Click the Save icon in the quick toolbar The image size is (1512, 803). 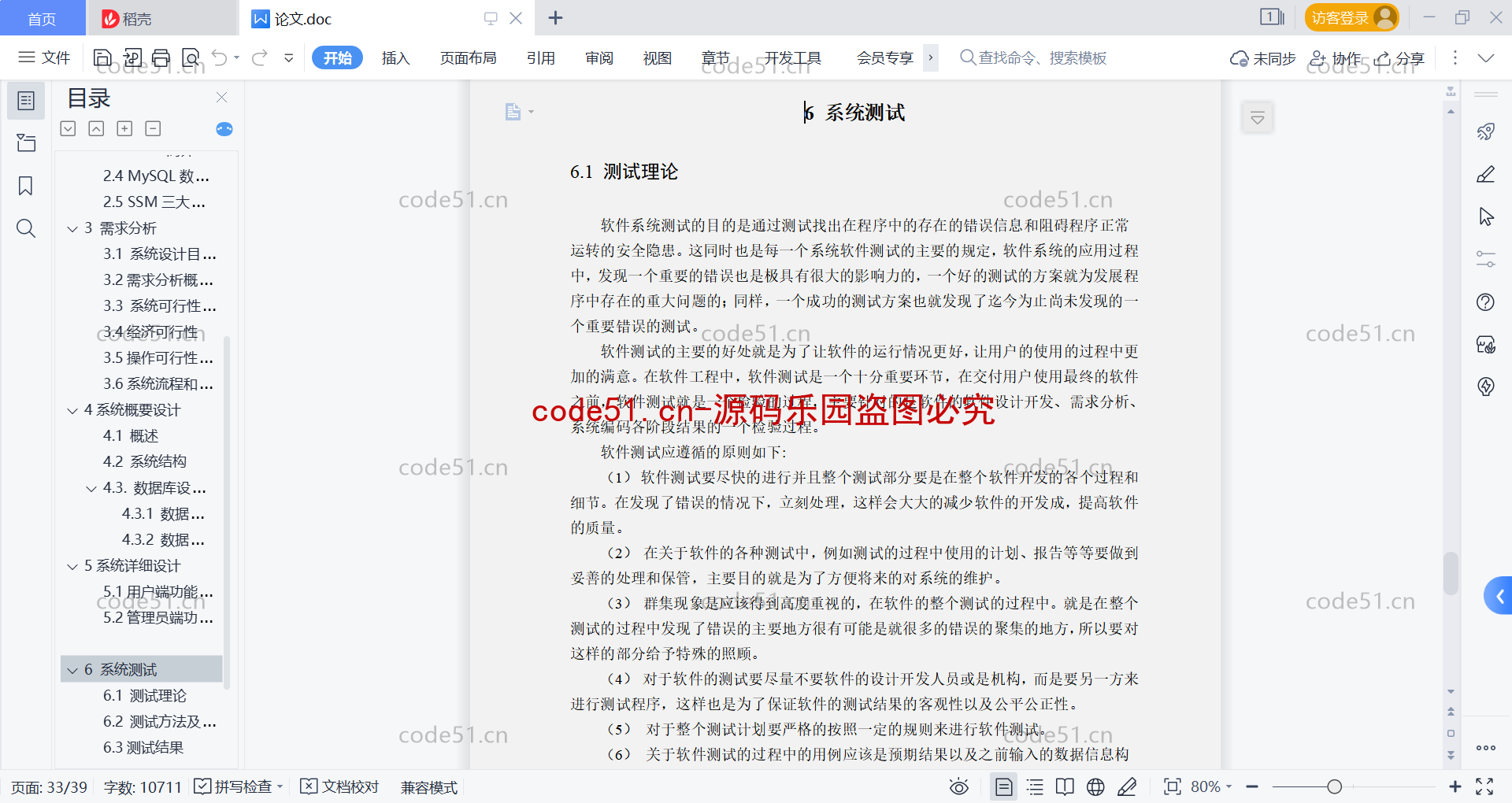[102, 57]
